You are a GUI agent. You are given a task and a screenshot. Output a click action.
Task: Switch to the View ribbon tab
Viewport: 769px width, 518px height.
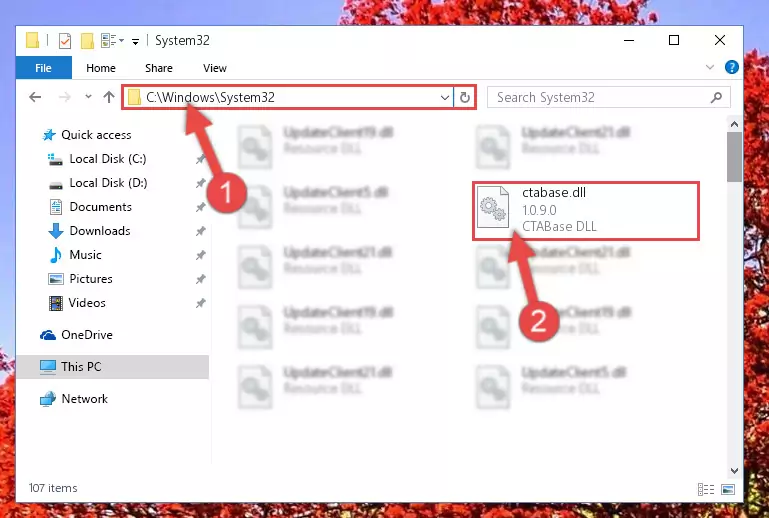tap(215, 68)
